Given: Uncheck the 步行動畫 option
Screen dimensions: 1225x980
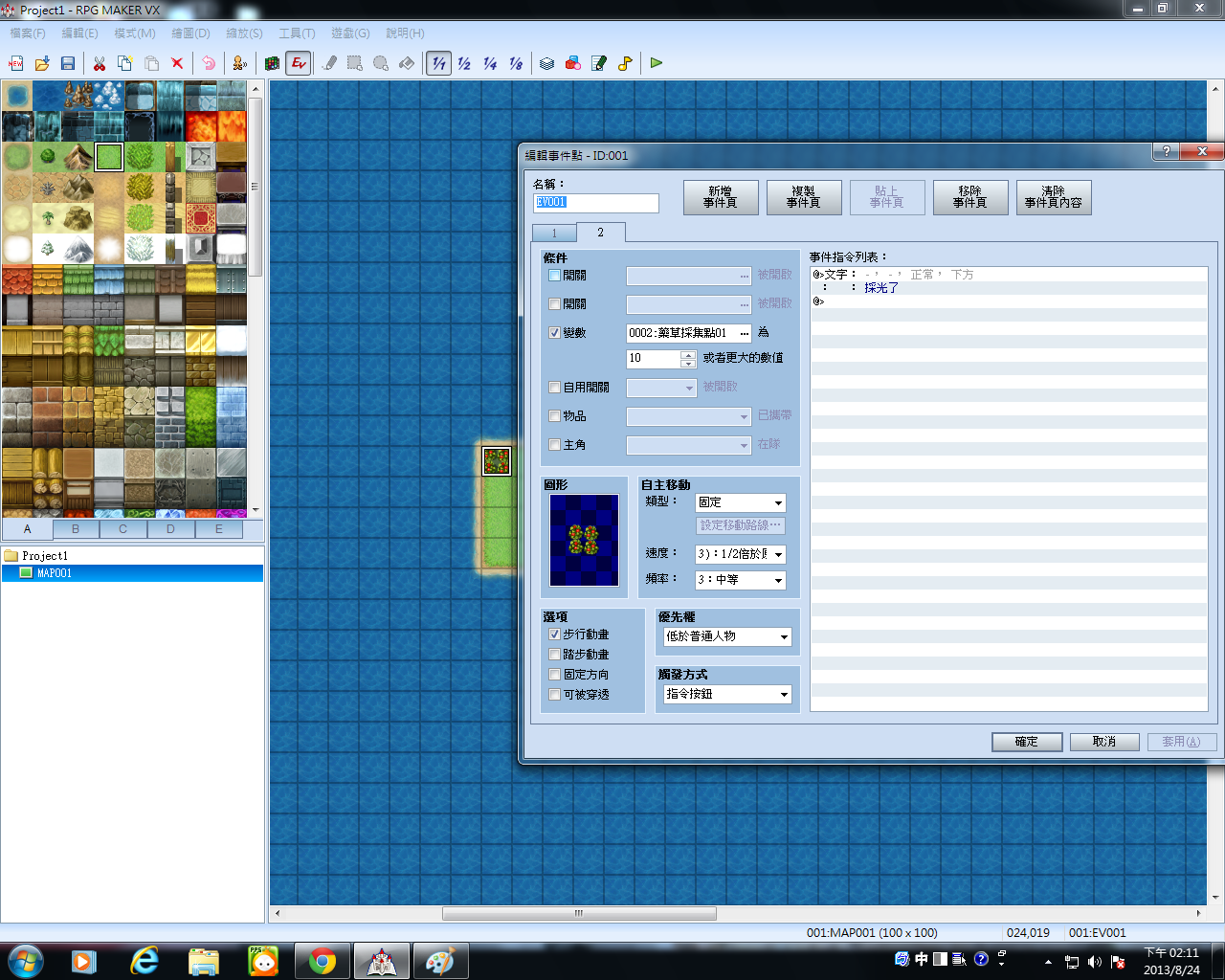Looking at the screenshot, I should (554, 635).
